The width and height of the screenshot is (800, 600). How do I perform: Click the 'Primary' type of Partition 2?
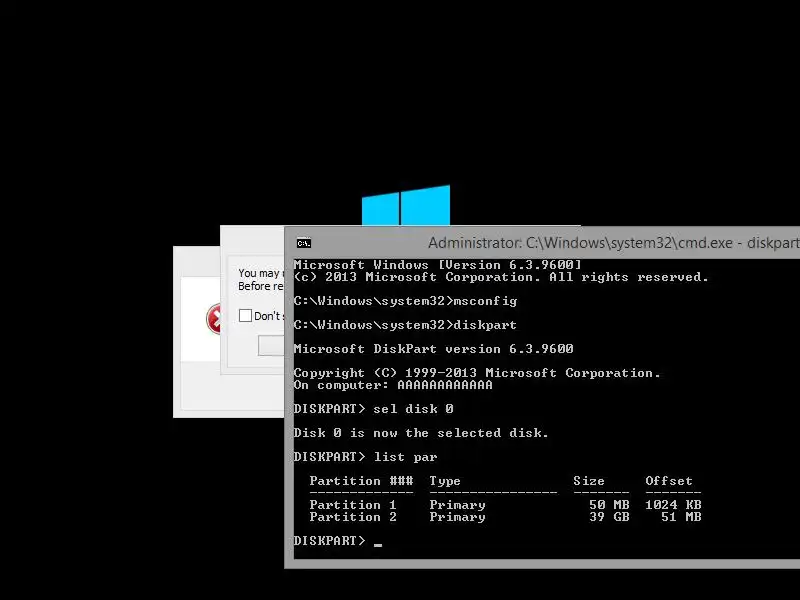pyautogui.click(x=458, y=517)
